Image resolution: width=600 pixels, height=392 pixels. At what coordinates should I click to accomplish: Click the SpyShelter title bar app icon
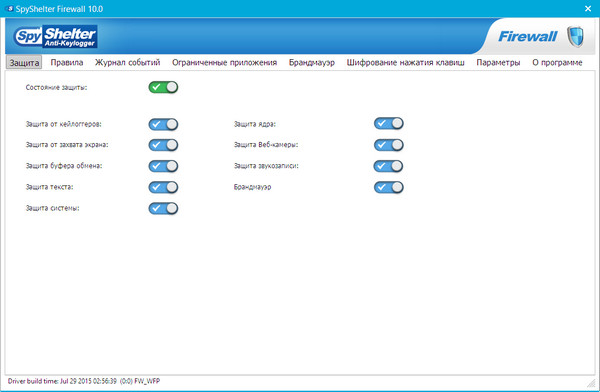[x=10, y=8]
